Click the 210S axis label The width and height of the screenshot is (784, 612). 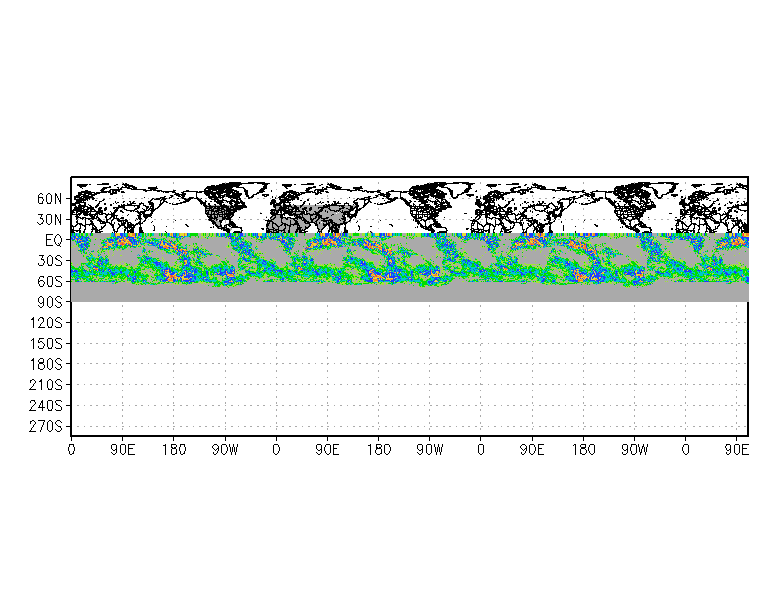[46, 385]
